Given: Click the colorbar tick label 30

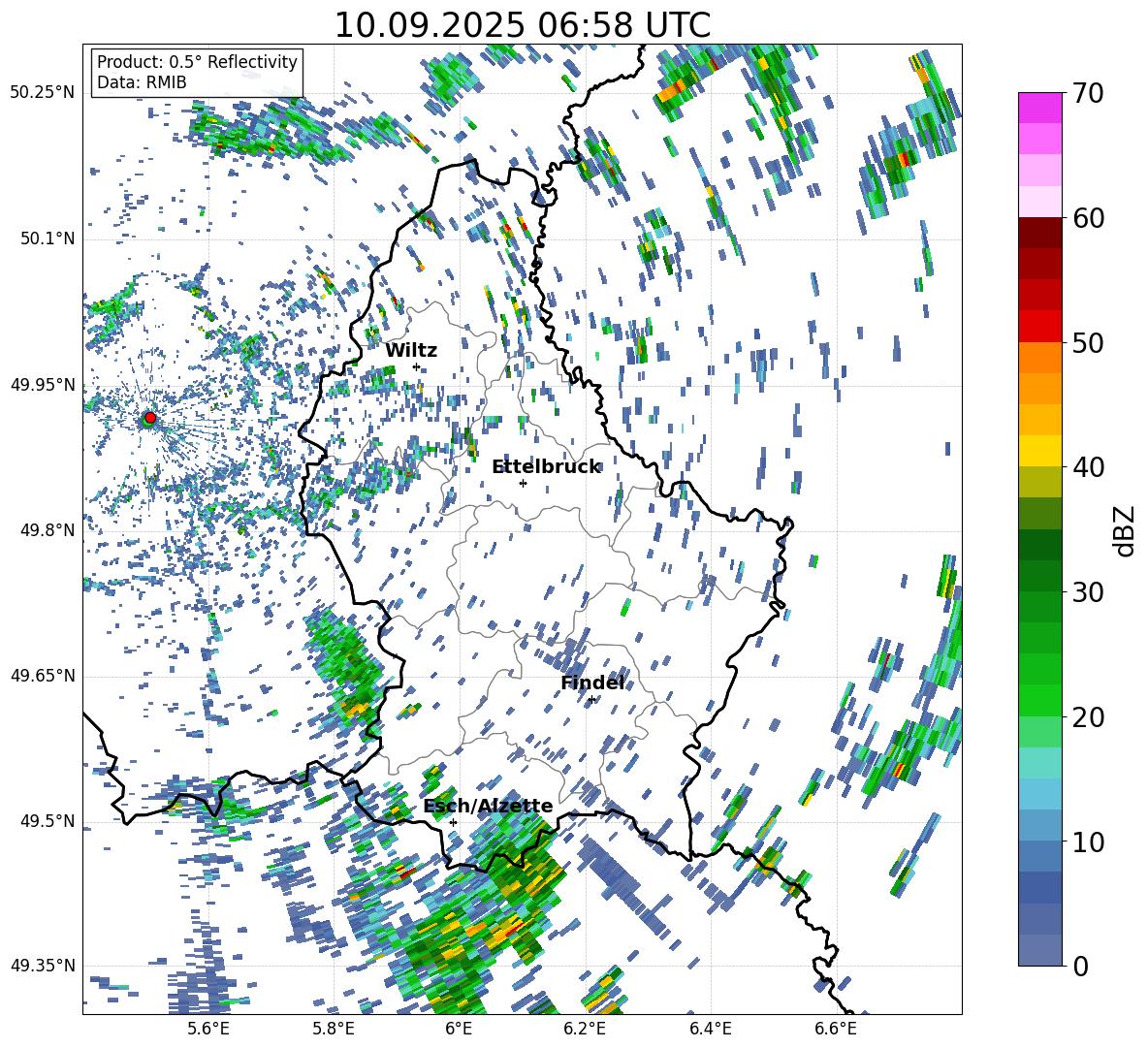Looking at the screenshot, I should point(1088,592).
